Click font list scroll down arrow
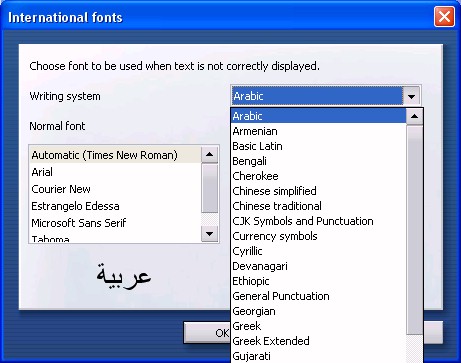The width and height of the screenshot is (461, 363). click(210, 234)
